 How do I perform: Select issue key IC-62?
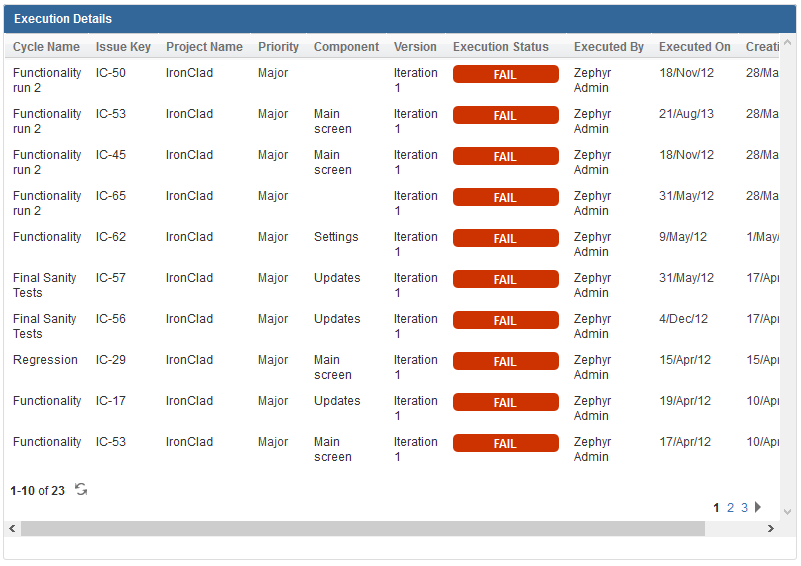tap(110, 237)
